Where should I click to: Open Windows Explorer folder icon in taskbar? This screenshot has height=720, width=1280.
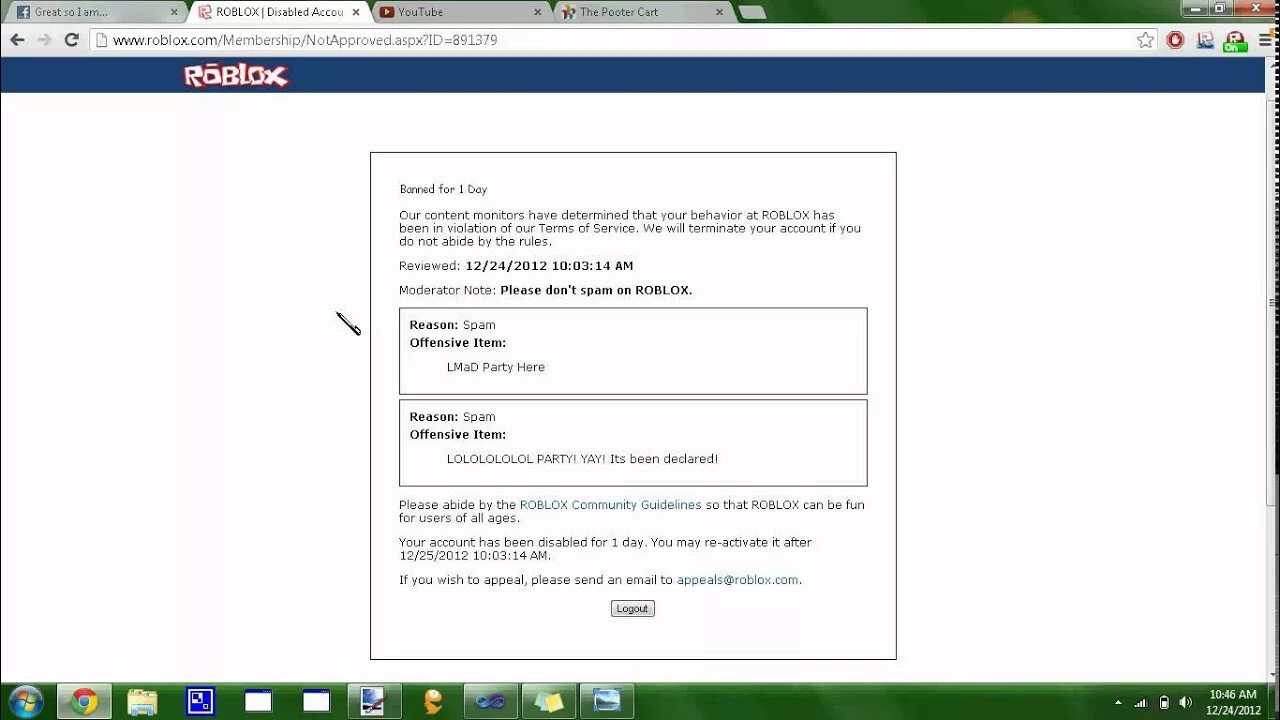(x=142, y=701)
